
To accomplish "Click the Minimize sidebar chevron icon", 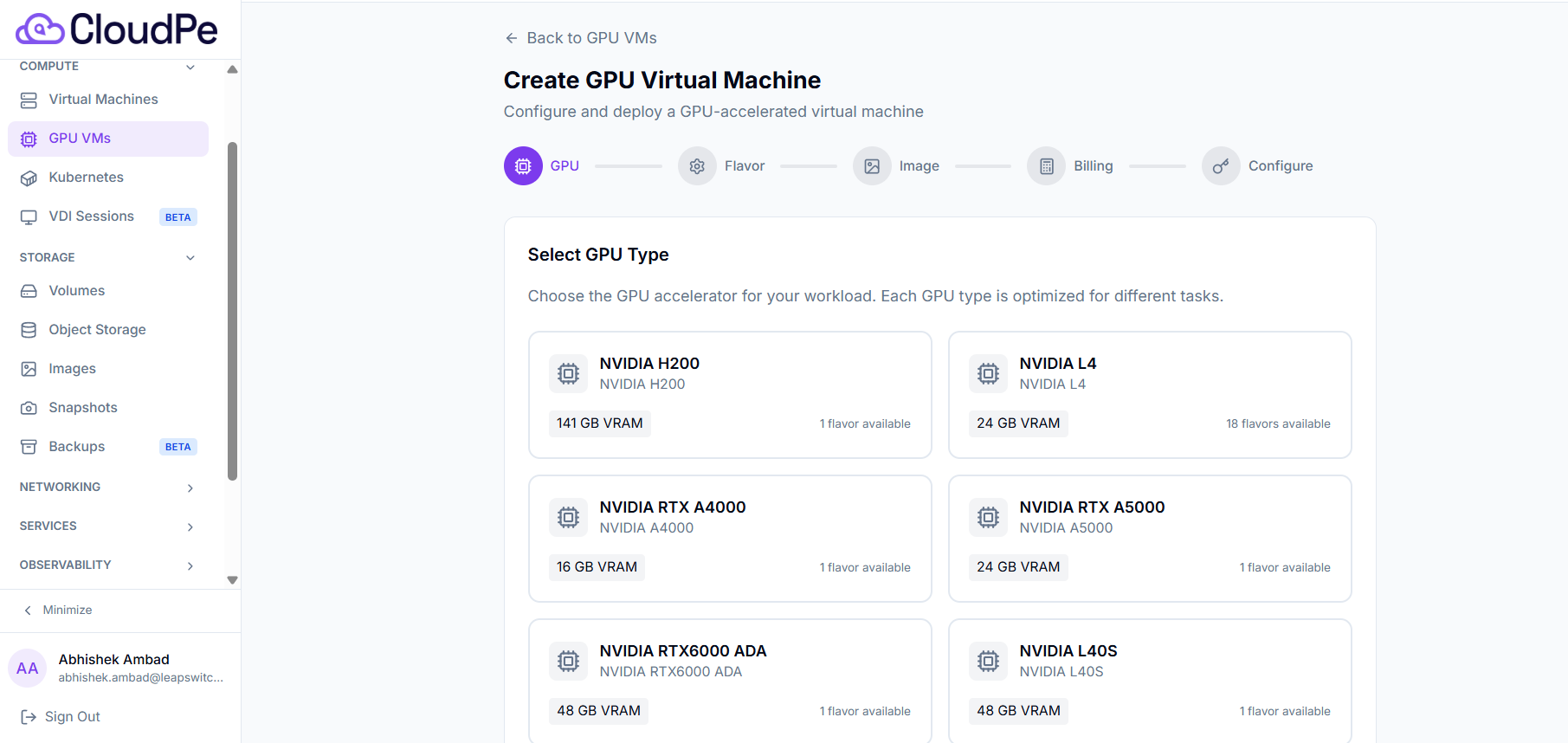I will pos(28,611).
